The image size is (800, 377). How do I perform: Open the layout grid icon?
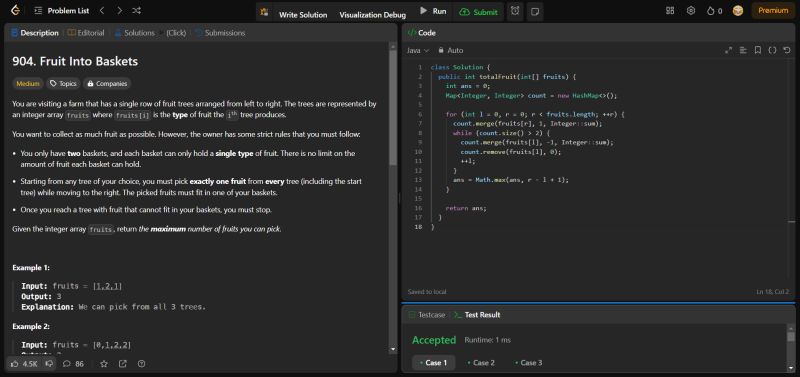[x=670, y=11]
